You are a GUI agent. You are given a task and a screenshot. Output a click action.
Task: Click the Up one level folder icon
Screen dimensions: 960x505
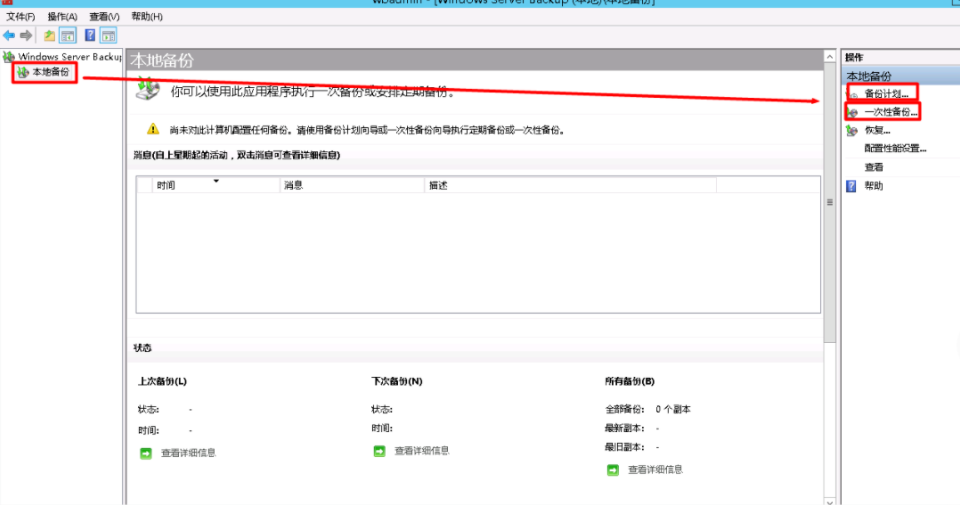point(49,36)
